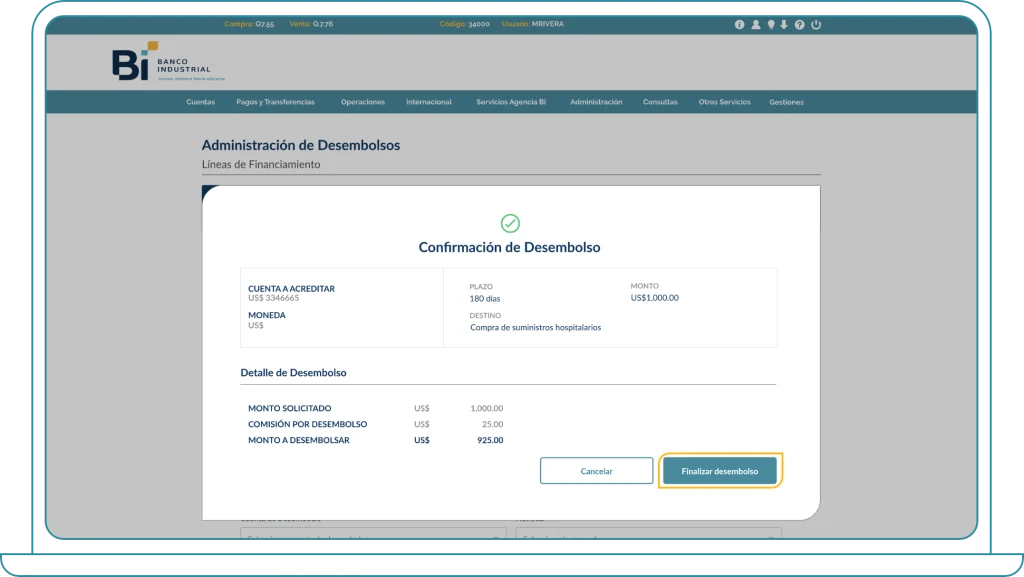Click the information icon in top bar
The image size is (1024, 577).
pos(740,25)
